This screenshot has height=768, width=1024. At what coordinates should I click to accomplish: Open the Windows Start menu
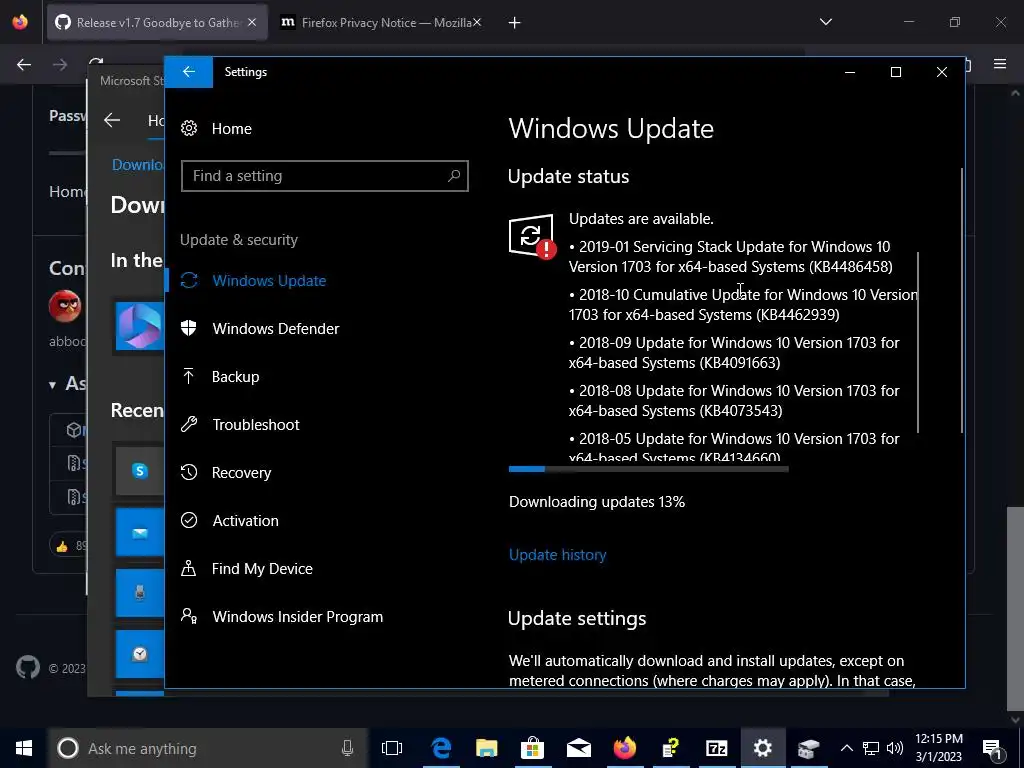pyautogui.click(x=24, y=748)
